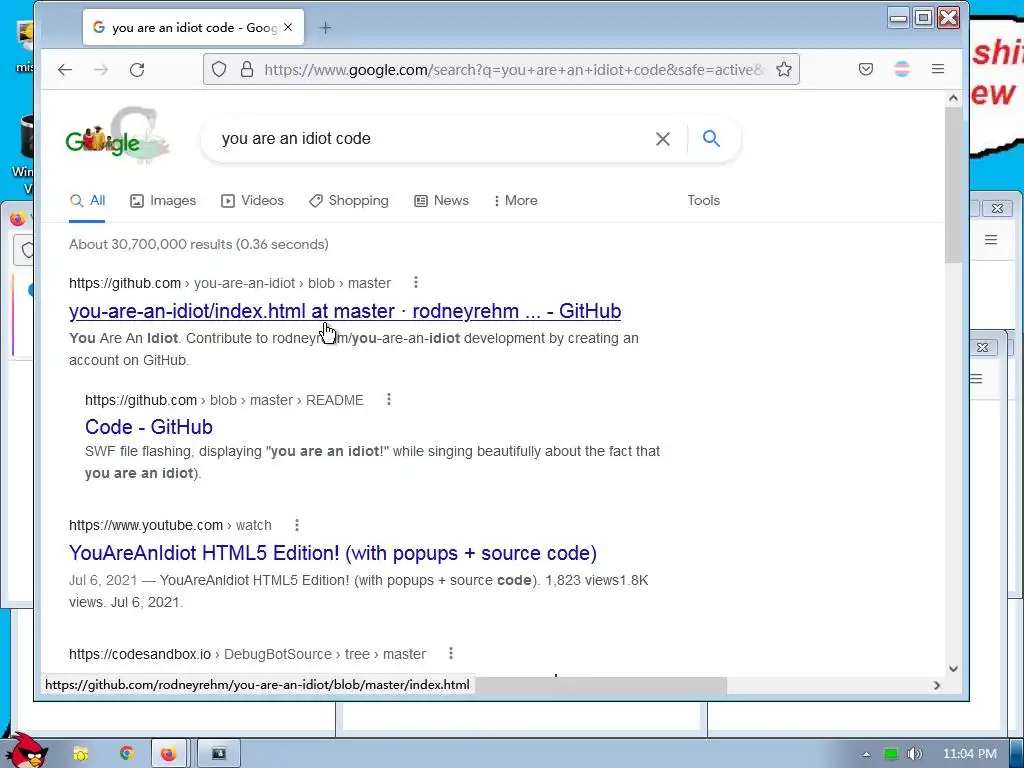Show hidden tray icons arrow

click(x=866, y=754)
